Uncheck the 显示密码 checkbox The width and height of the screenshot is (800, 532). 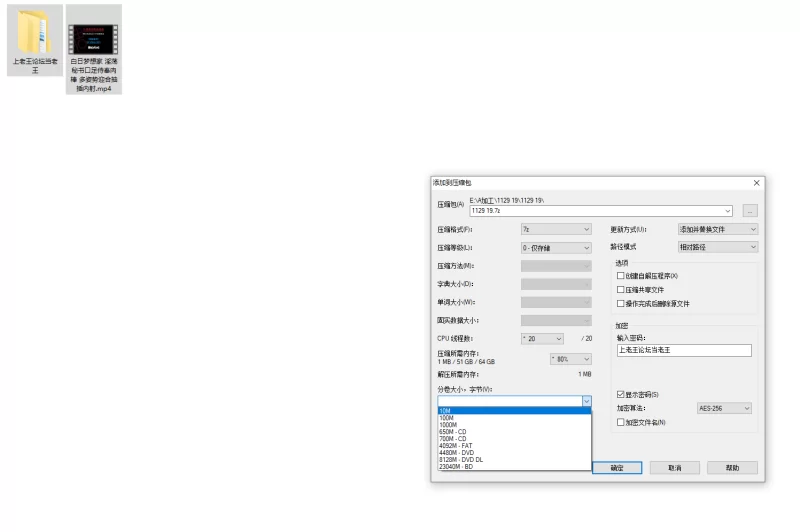point(620,394)
